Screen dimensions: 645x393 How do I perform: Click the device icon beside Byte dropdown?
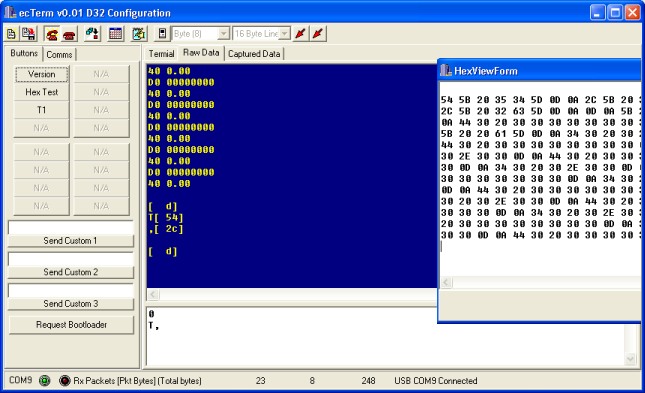point(162,34)
